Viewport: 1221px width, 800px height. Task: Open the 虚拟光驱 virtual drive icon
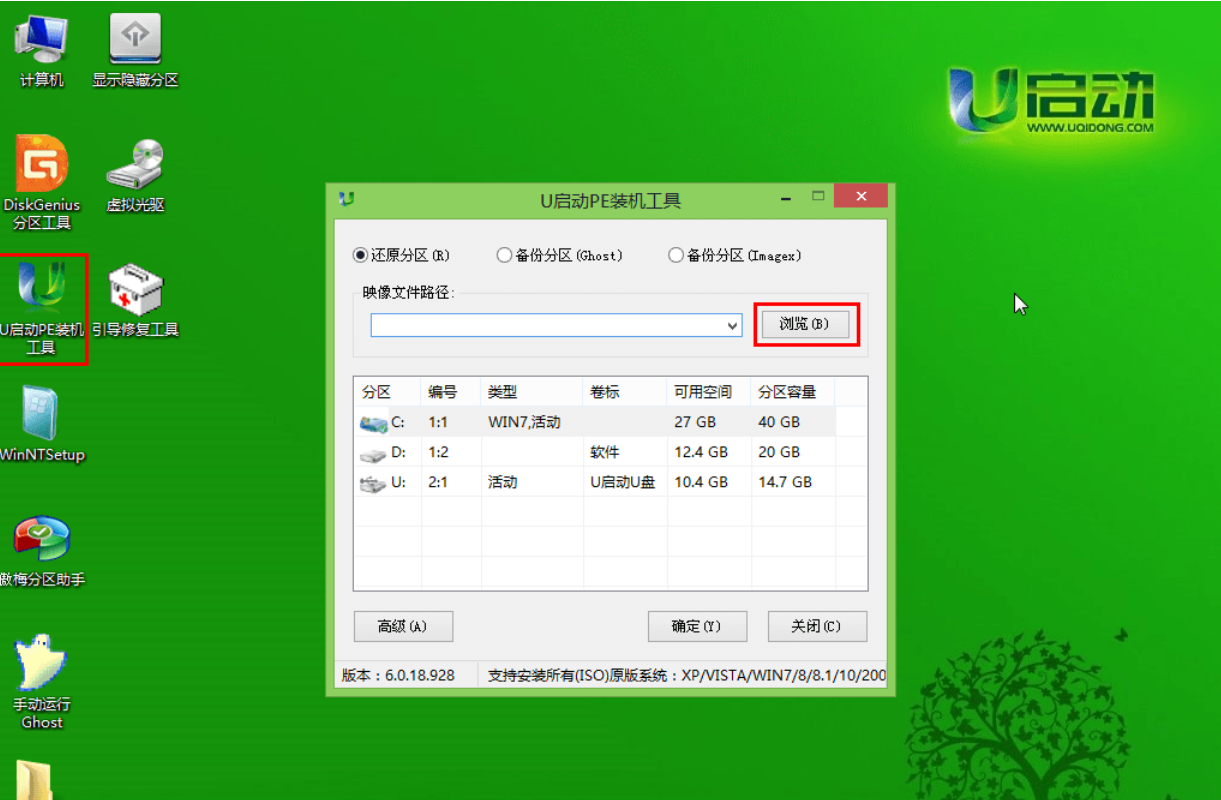click(x=135, y=167)
